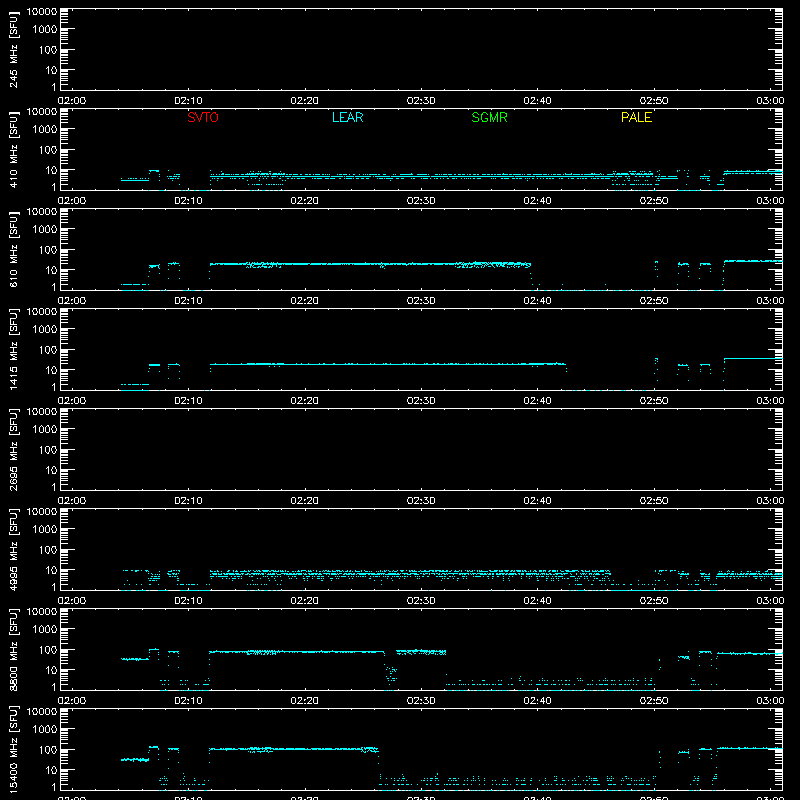This screenshot has height=800, width=800.
Task: Click the 03:00 tick under 245 MHz panel
Action: click(x=770, y=101)
